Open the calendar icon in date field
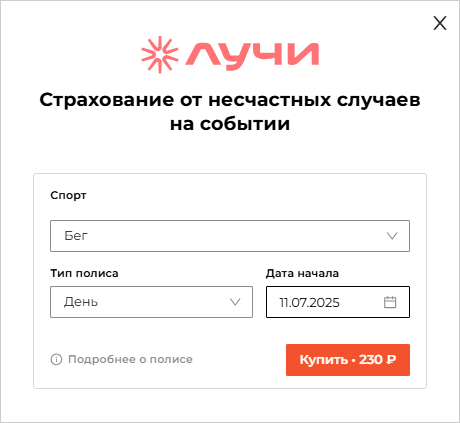This screenshot has height=423, width=460. [390, 302]
